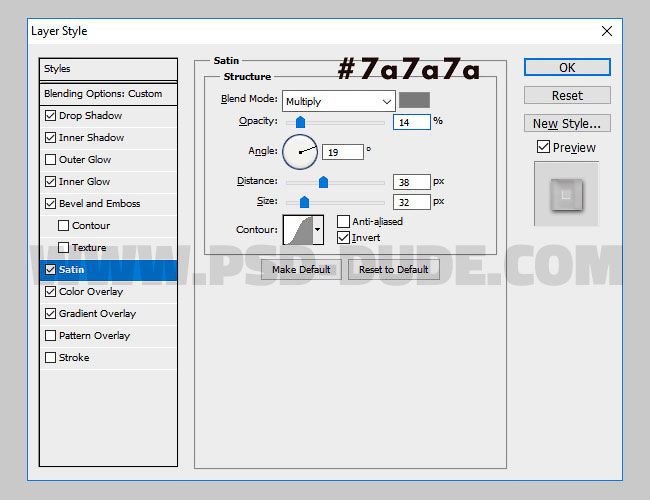Select the Pattern Overlay settings row
The image size is (650, 500).
tap(108, 335)
